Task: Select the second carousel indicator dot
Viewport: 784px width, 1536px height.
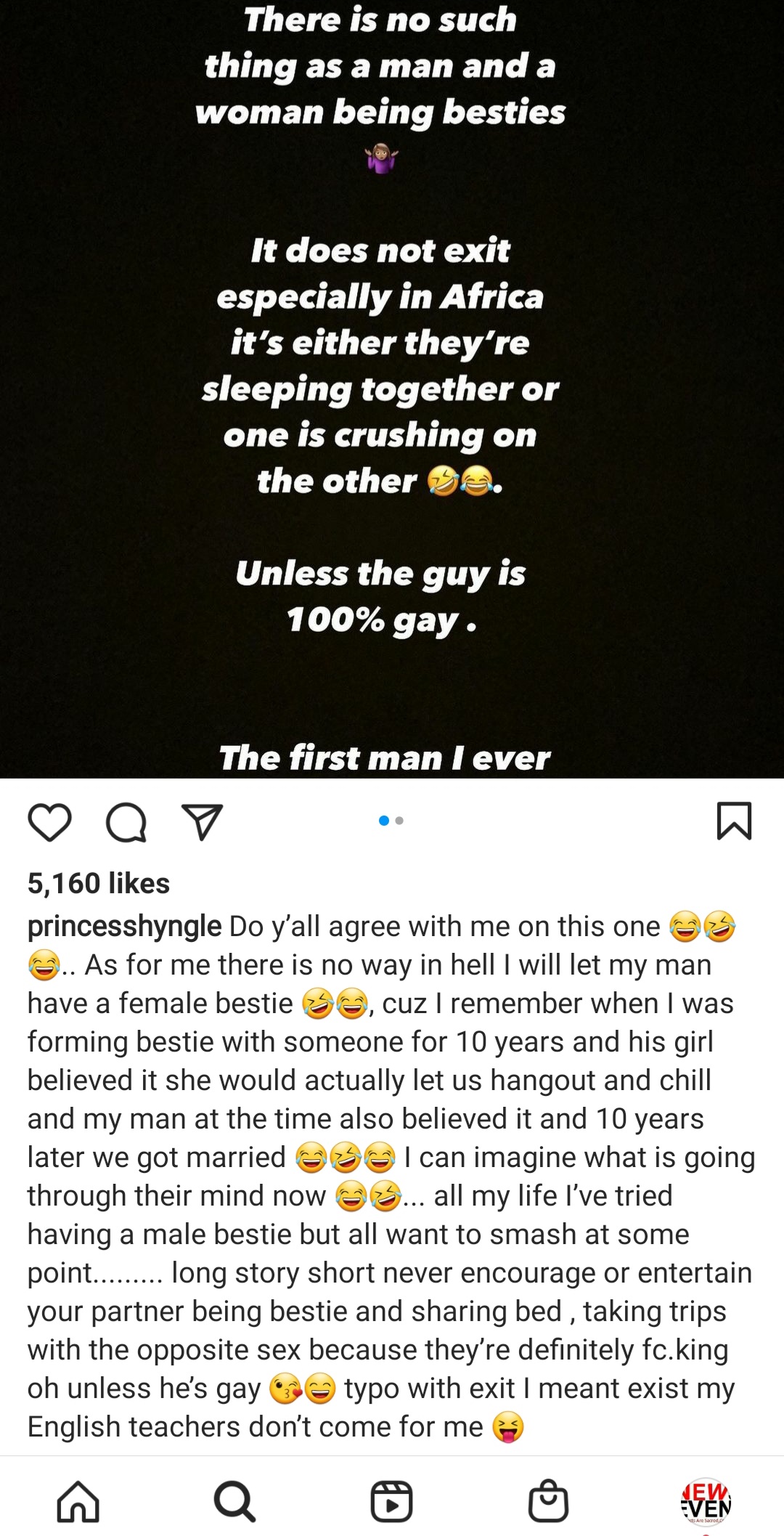Action: [399, 821]
